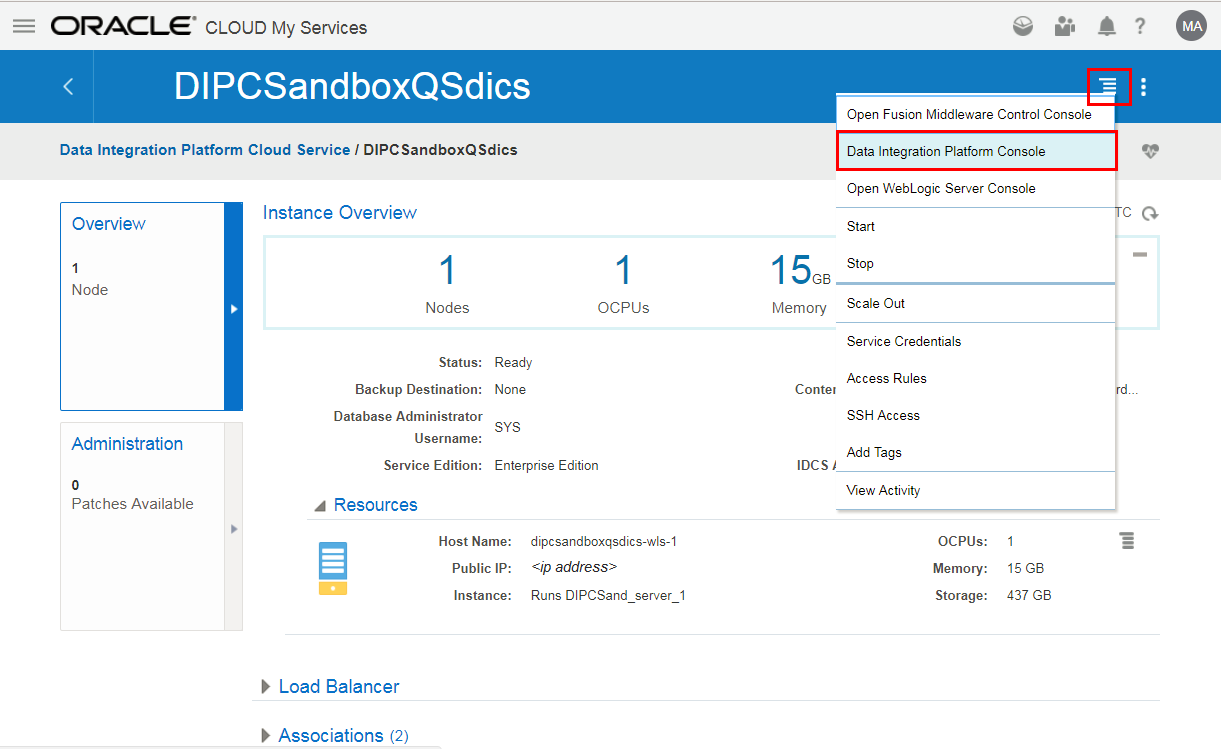
Task: Open the vertical ellipsis options menu
Action: pyautogui.click(x=1143, y=87)
